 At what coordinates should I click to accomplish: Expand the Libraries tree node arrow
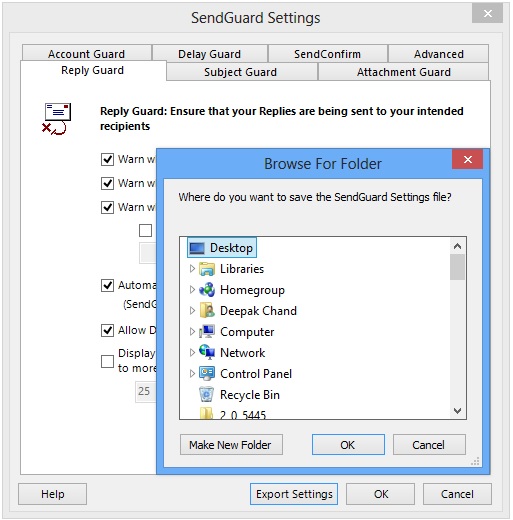[192, 269]
